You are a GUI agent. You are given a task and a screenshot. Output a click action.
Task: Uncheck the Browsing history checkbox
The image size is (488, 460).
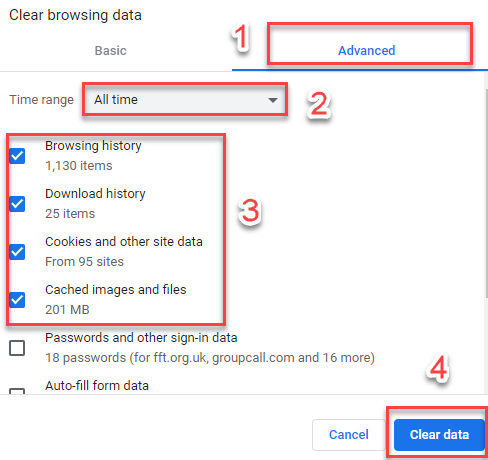17,156
